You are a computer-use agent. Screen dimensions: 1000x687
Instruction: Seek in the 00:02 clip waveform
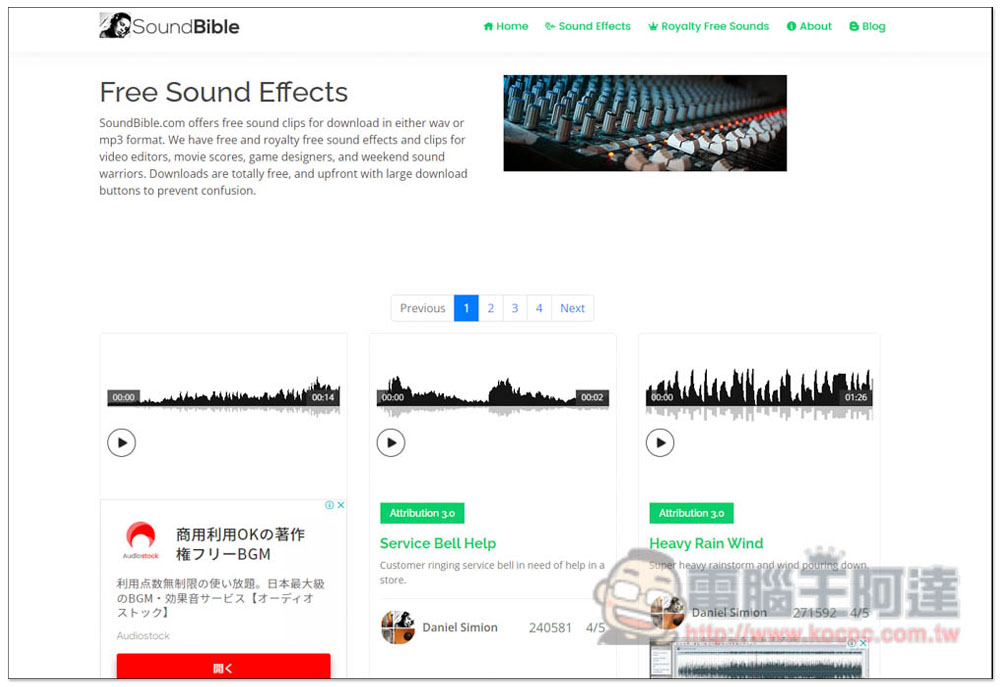[x=492, y=397]
